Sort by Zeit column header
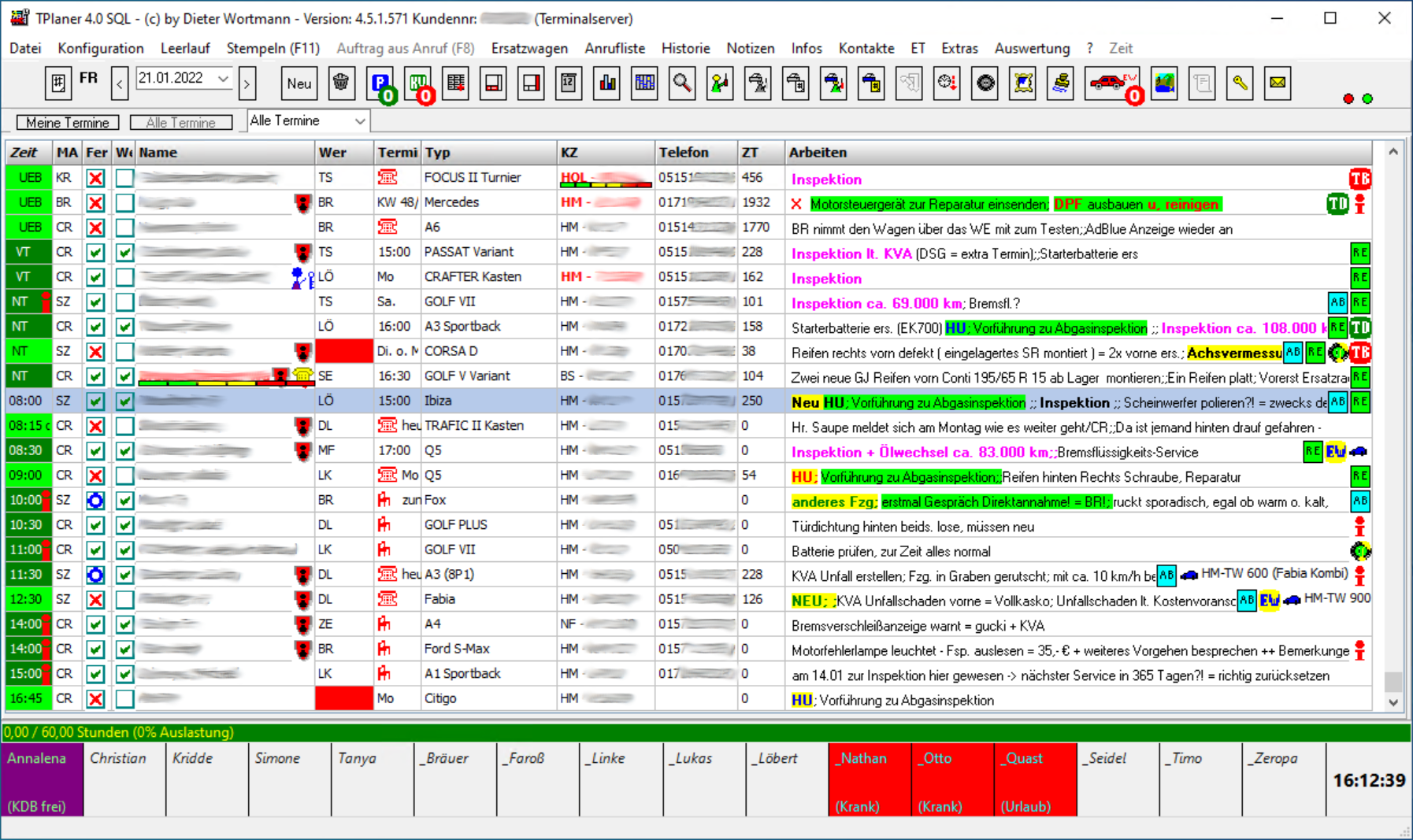The height and width of the screenshot is (840, 1413). tap(29, 153)
